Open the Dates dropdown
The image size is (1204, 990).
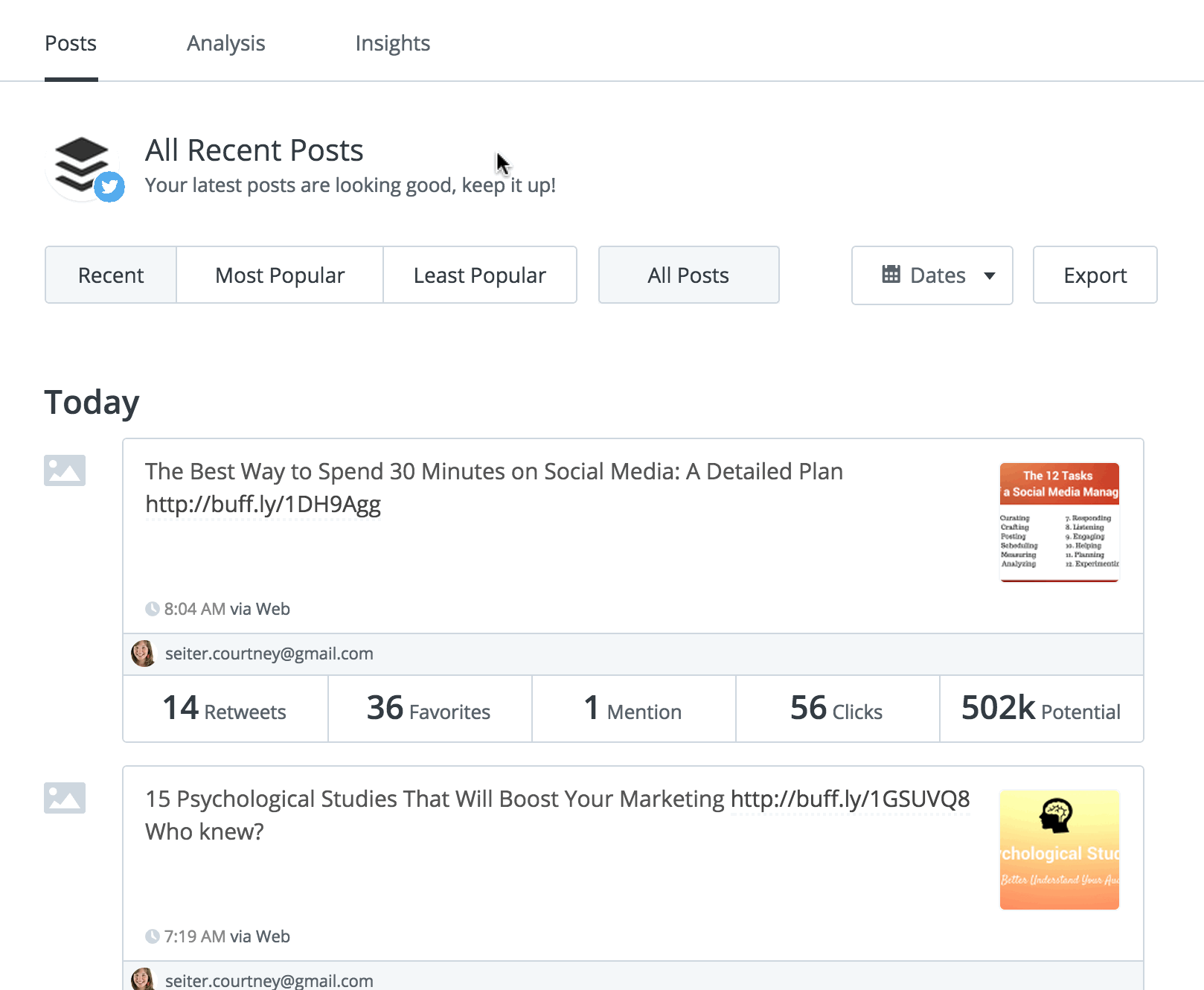click(932, 275)
